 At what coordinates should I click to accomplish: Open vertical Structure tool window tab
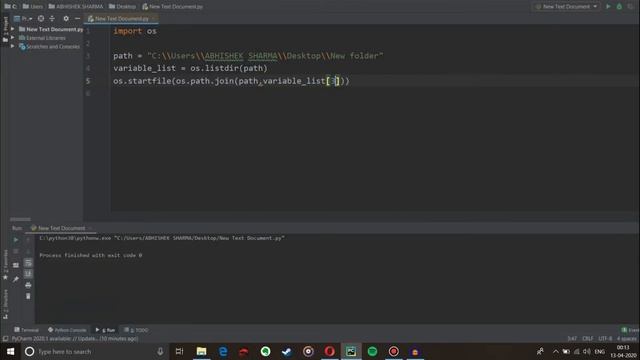pos(5,304)
